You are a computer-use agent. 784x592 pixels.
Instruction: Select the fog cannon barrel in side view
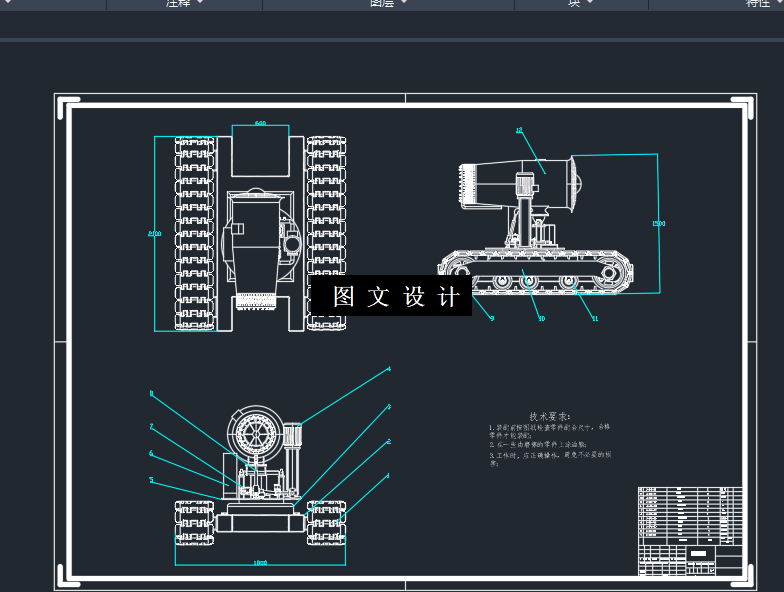[520, 182]
